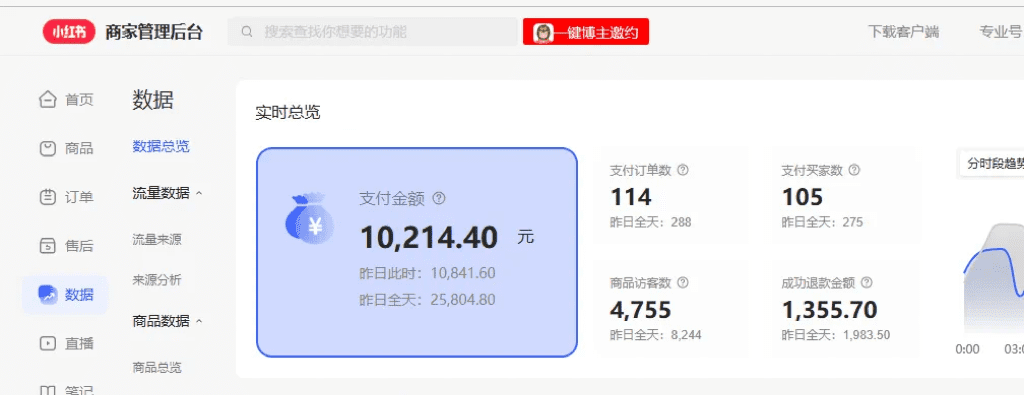
Task: Click the 0:00 chart axis label
Action: coord(967,349)
